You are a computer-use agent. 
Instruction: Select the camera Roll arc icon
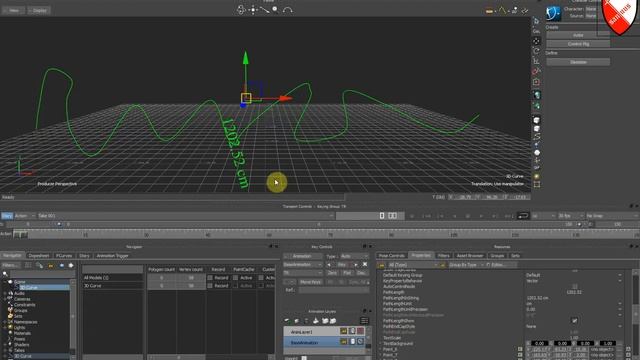(287, 10)
